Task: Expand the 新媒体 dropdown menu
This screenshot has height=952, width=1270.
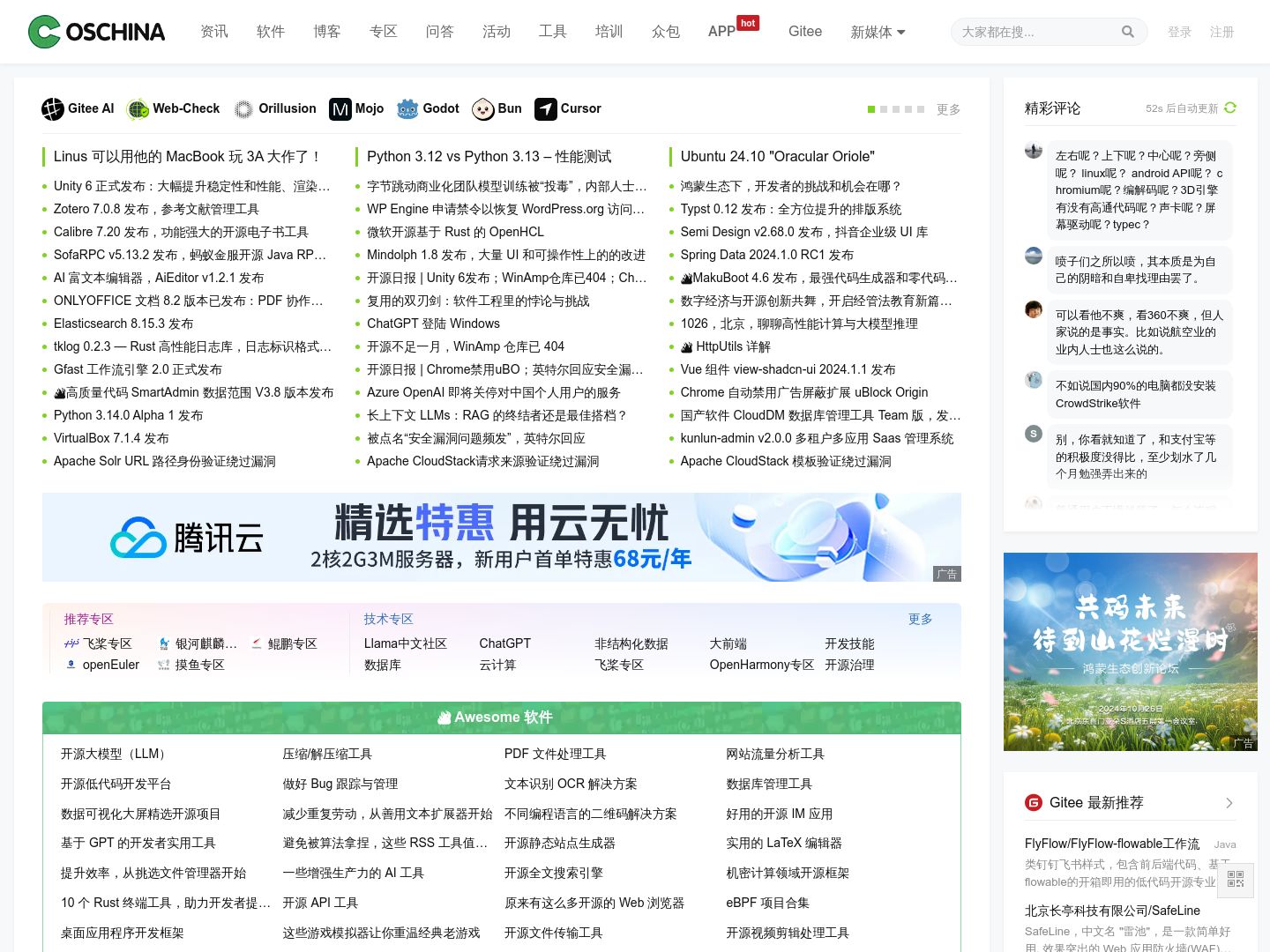Action: 878,32
